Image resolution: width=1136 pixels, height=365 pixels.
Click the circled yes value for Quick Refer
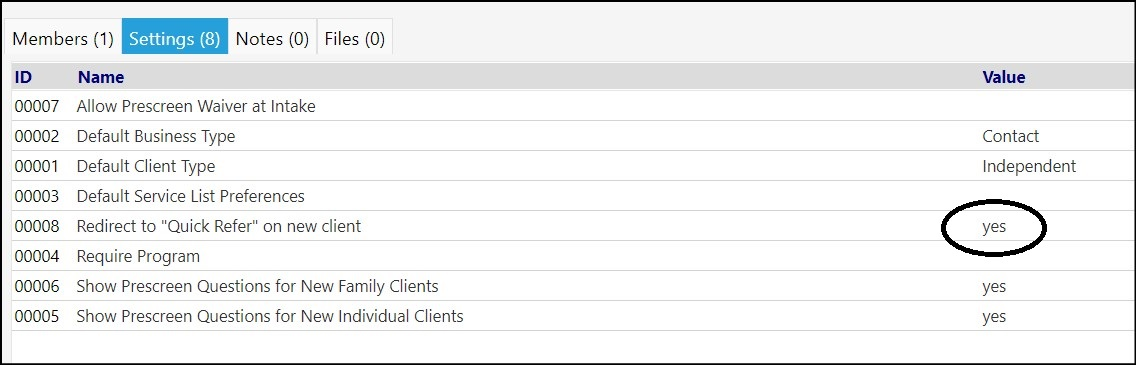click(994, 227)
